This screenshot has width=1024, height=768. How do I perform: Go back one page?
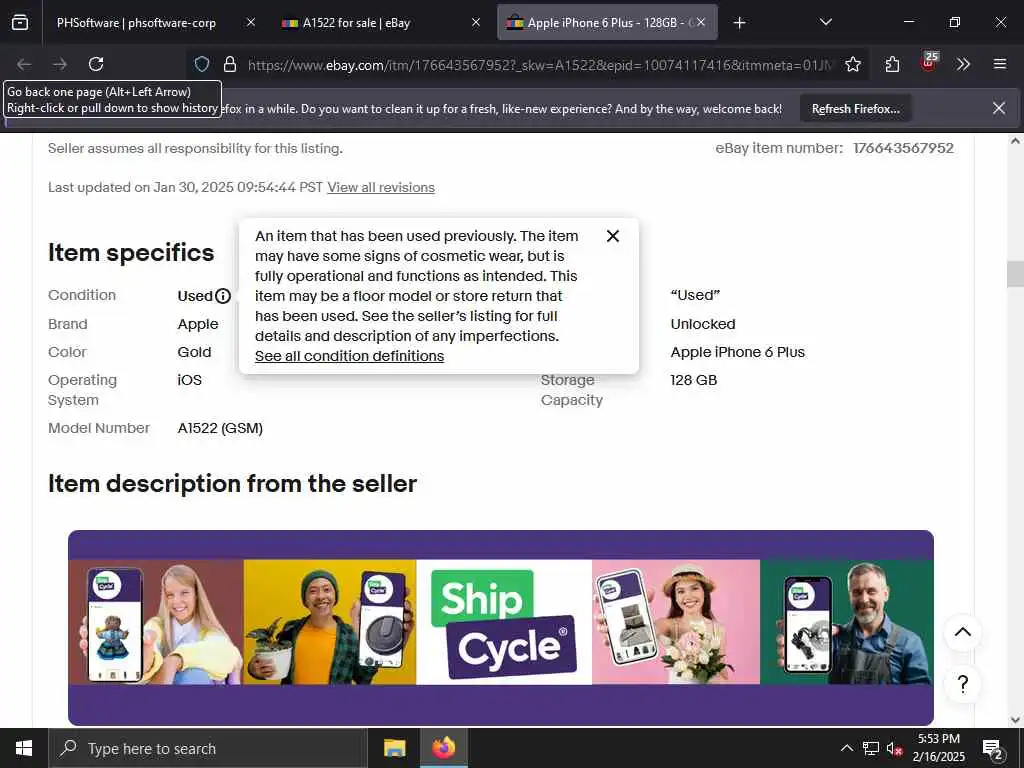pyautogui.click(x=24, y=64)
